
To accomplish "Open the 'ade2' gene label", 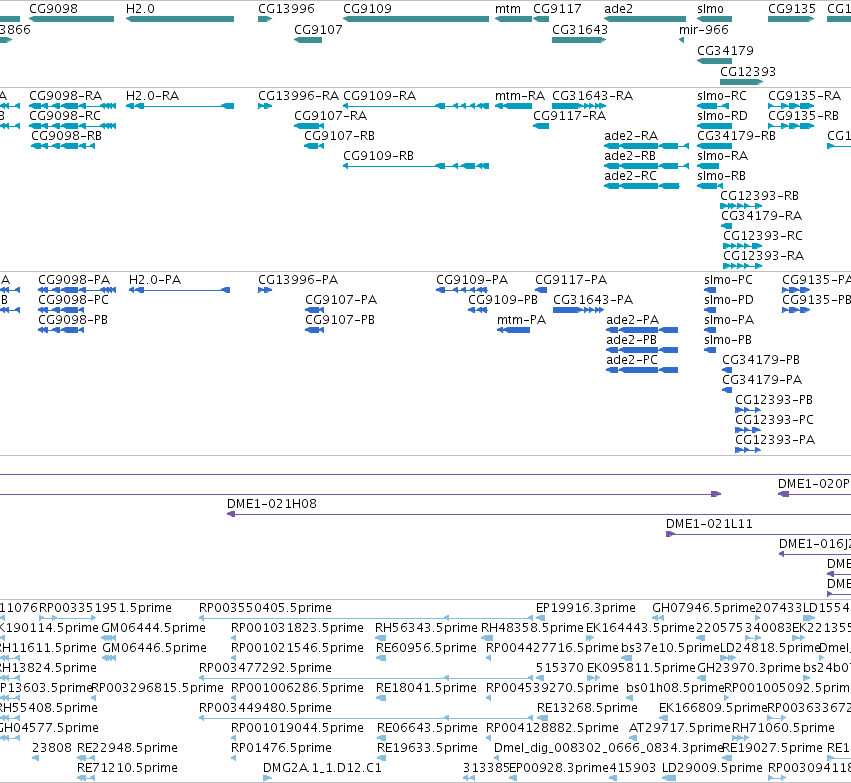I will click(x=618, y=9).
